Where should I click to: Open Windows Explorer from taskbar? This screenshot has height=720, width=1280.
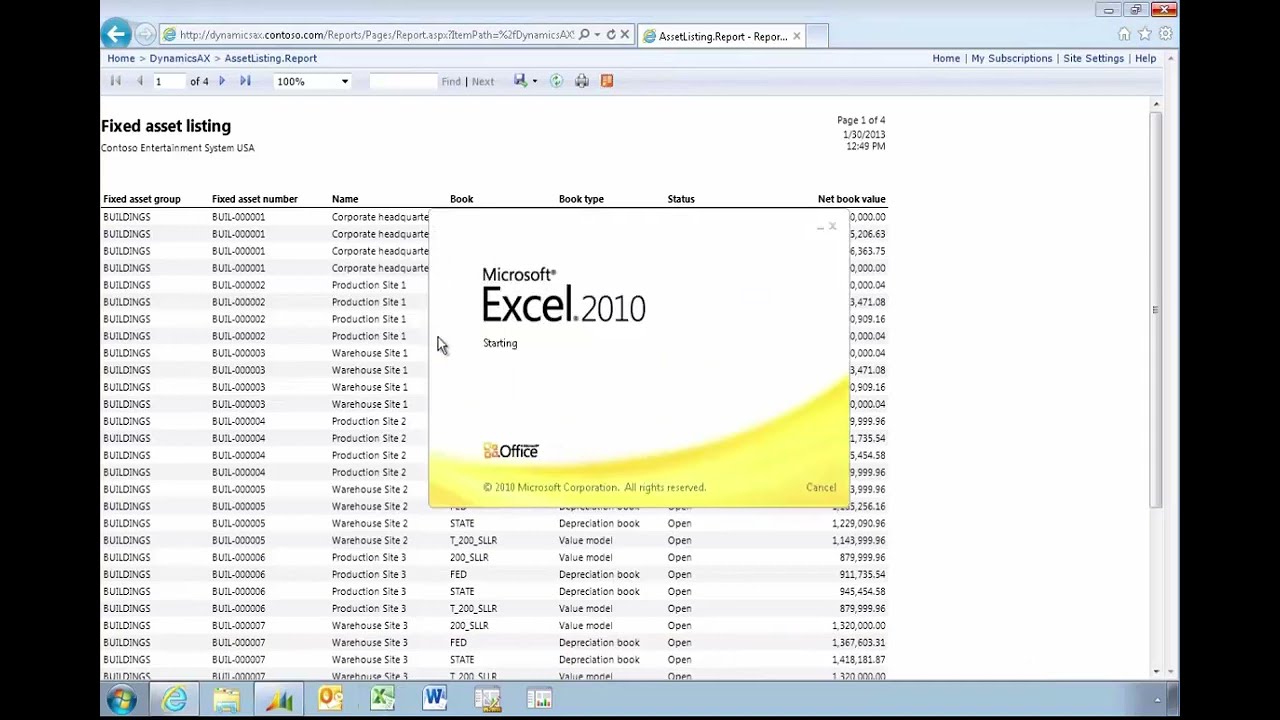[x=226, y=700]
